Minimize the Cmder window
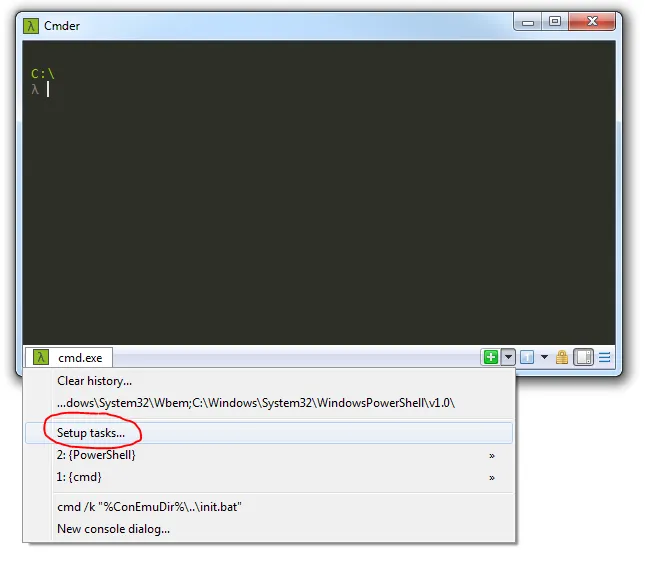645x561 pixels. [x=528, y=21]
